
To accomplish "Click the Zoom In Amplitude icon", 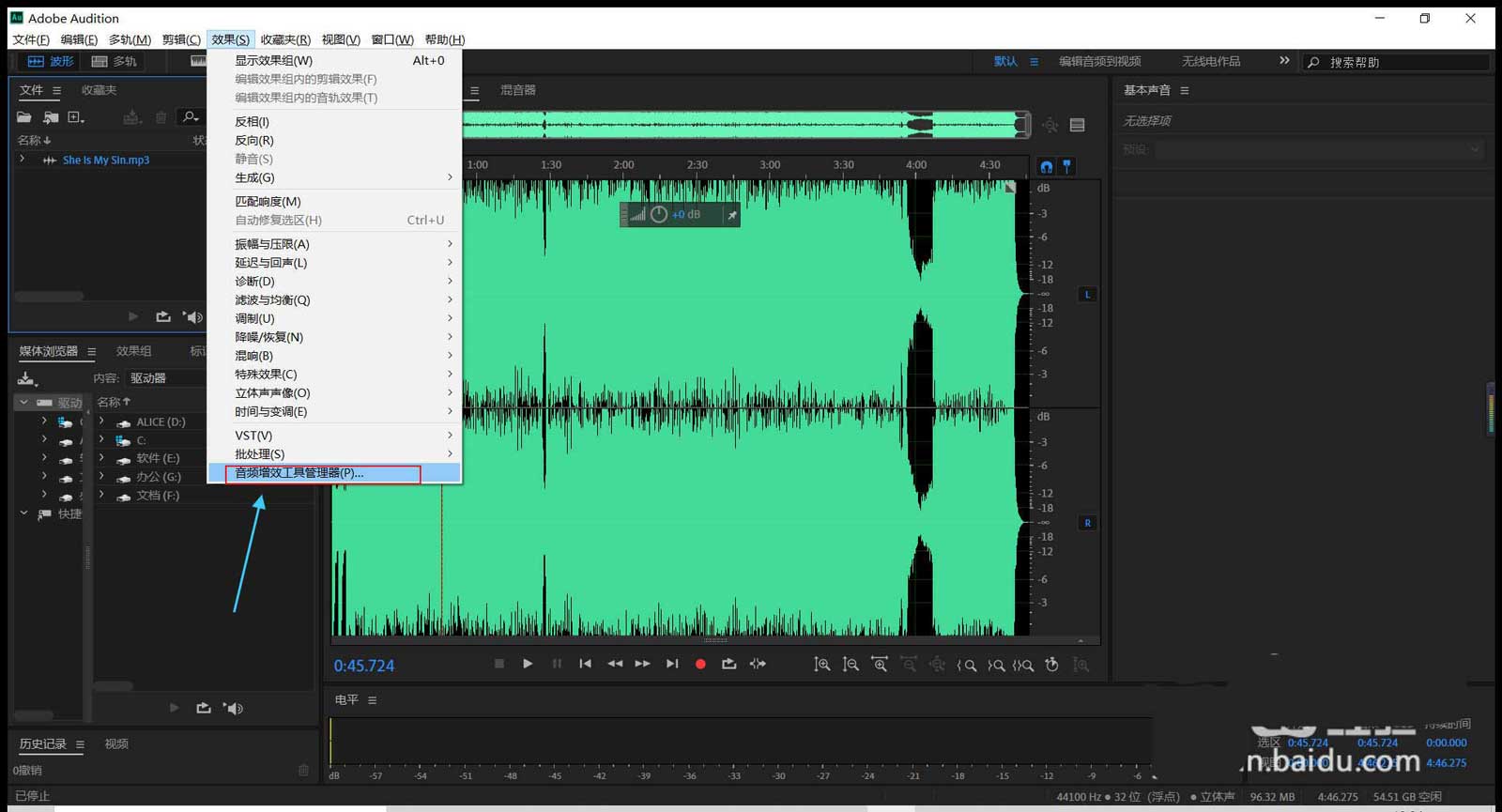I will point(822,665).
